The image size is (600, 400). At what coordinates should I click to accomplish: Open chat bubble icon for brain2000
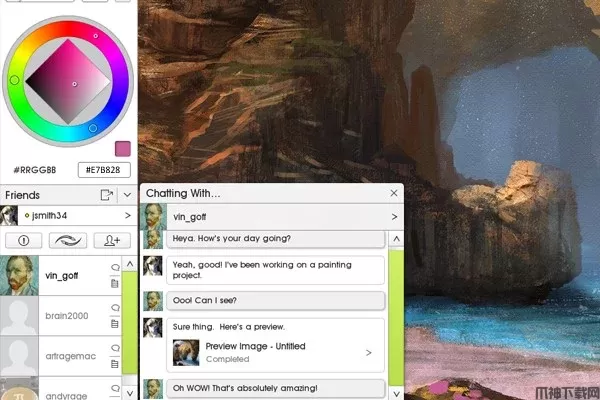(115, 307)
